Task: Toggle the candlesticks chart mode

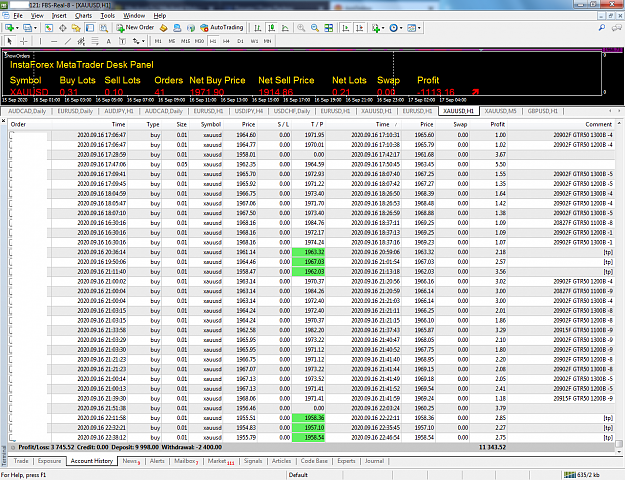Action: pyautogui.click(x=272, y=28)
